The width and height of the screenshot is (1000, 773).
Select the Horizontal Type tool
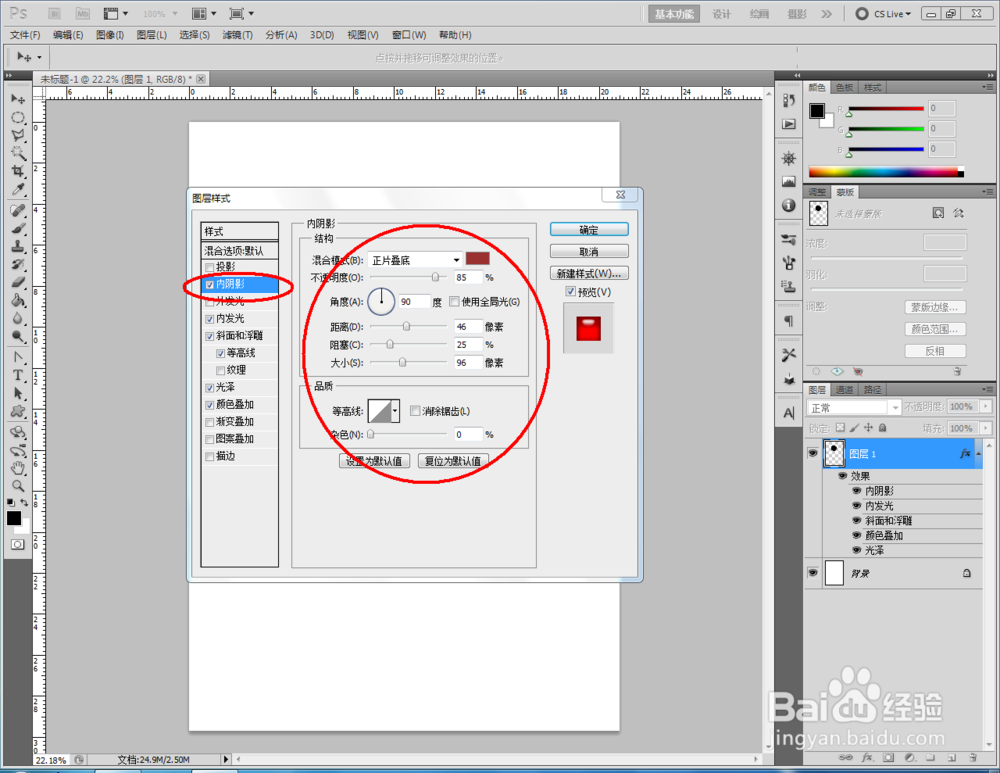pos(18,375)
